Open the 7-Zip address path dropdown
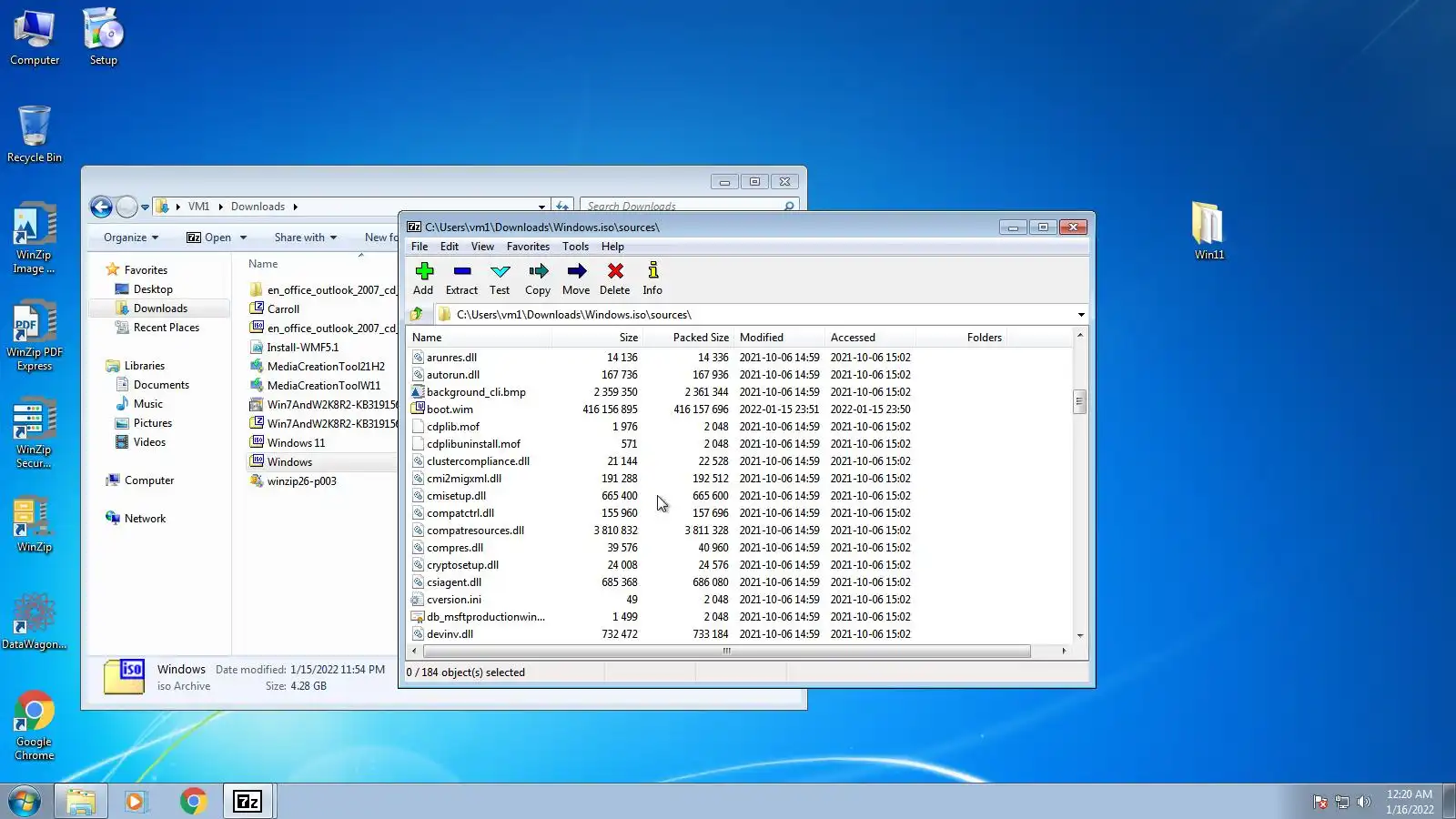Screen dimensions: 1456x819 point(1081,315)
